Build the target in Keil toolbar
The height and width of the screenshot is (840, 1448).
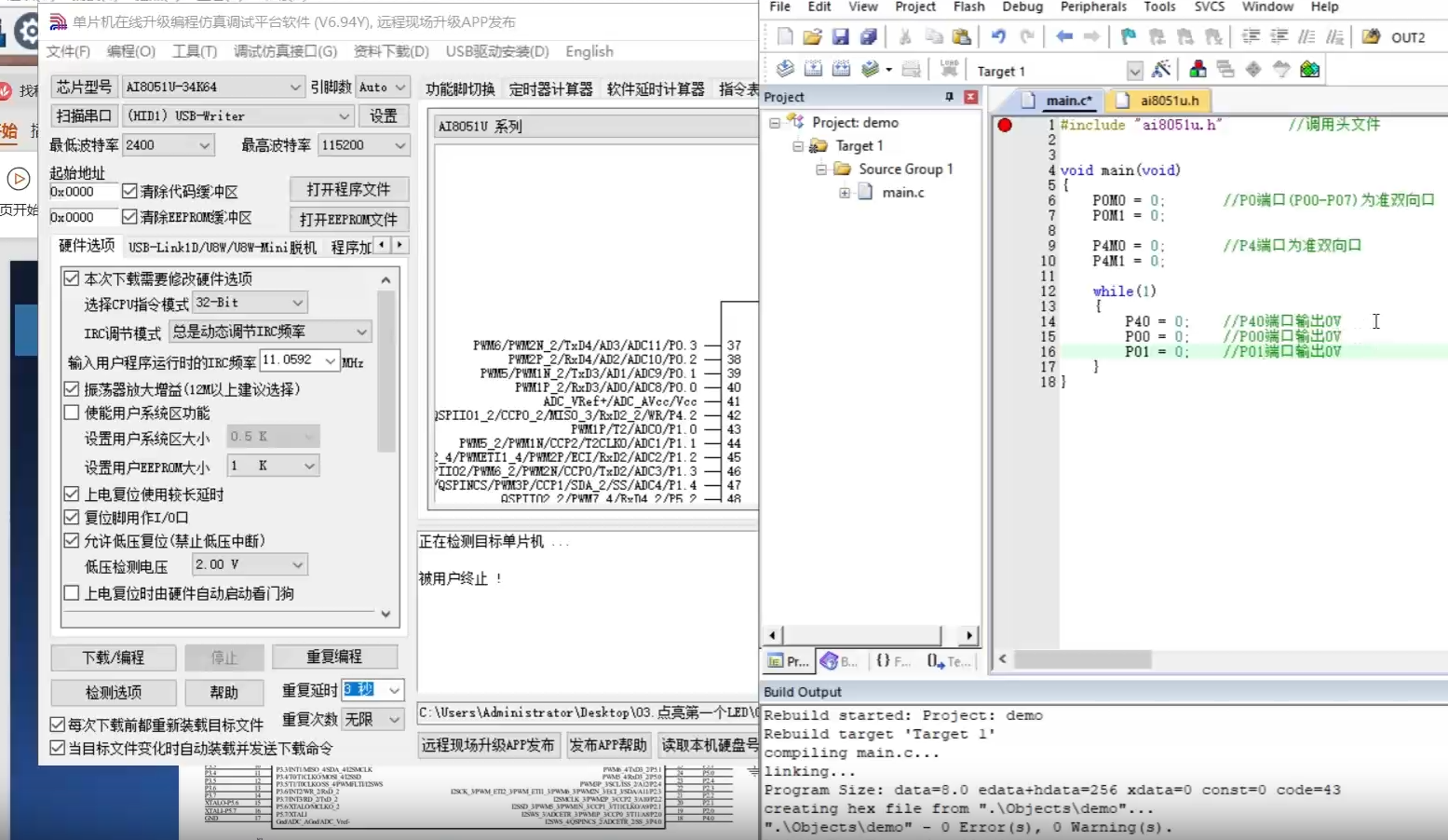[813, 69]
